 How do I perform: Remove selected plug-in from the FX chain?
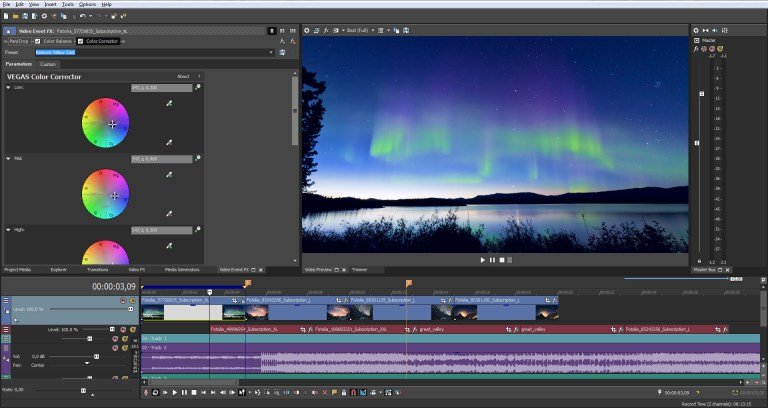pyautogui.click(x=292, y=42)
